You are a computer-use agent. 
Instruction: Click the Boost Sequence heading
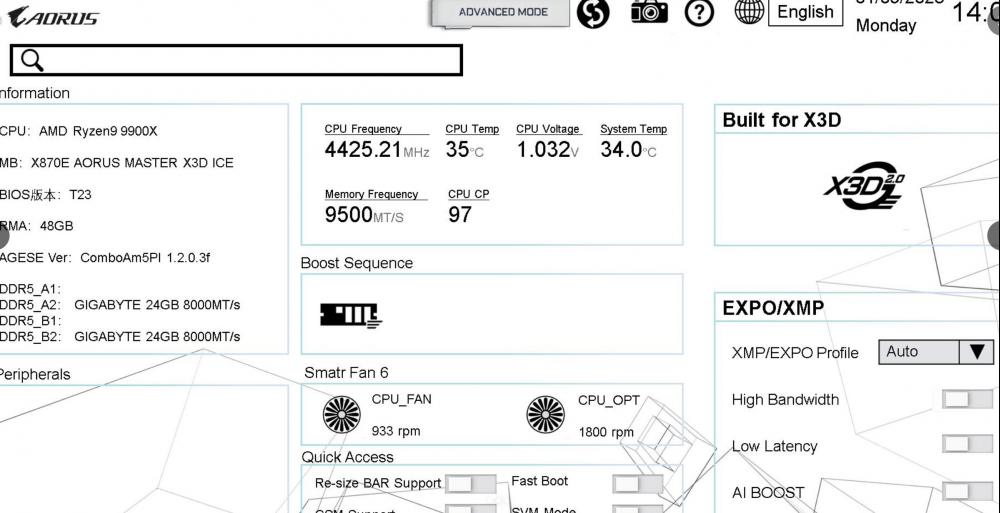pyautogui.click(x=357, y=263)
